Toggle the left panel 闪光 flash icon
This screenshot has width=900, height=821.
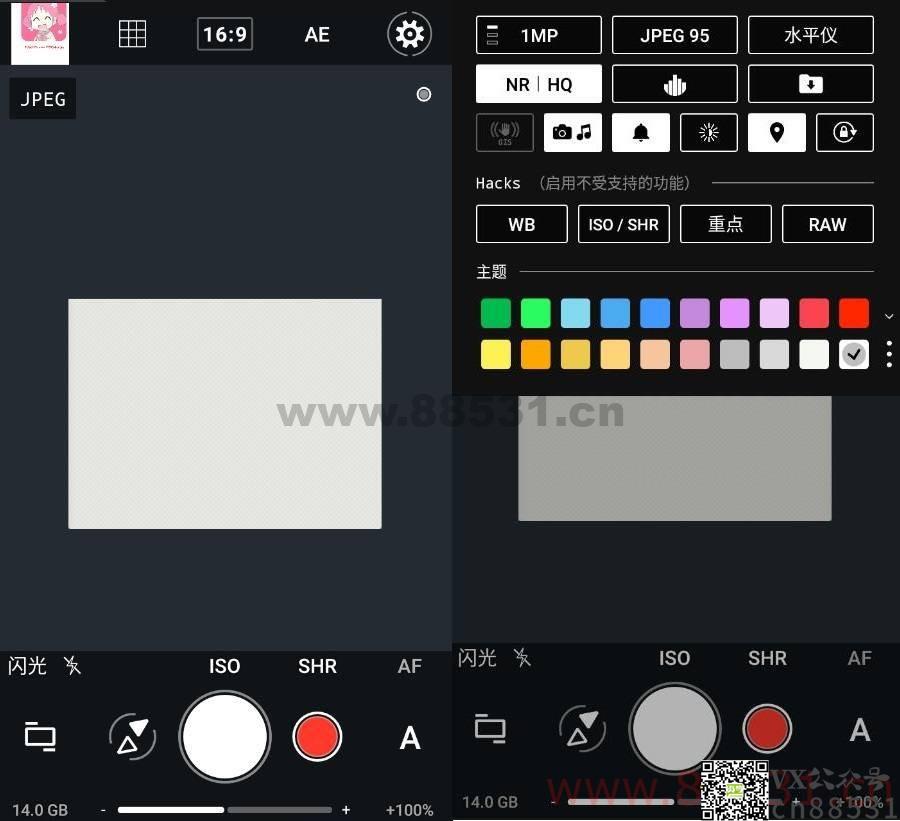point(72,665)
